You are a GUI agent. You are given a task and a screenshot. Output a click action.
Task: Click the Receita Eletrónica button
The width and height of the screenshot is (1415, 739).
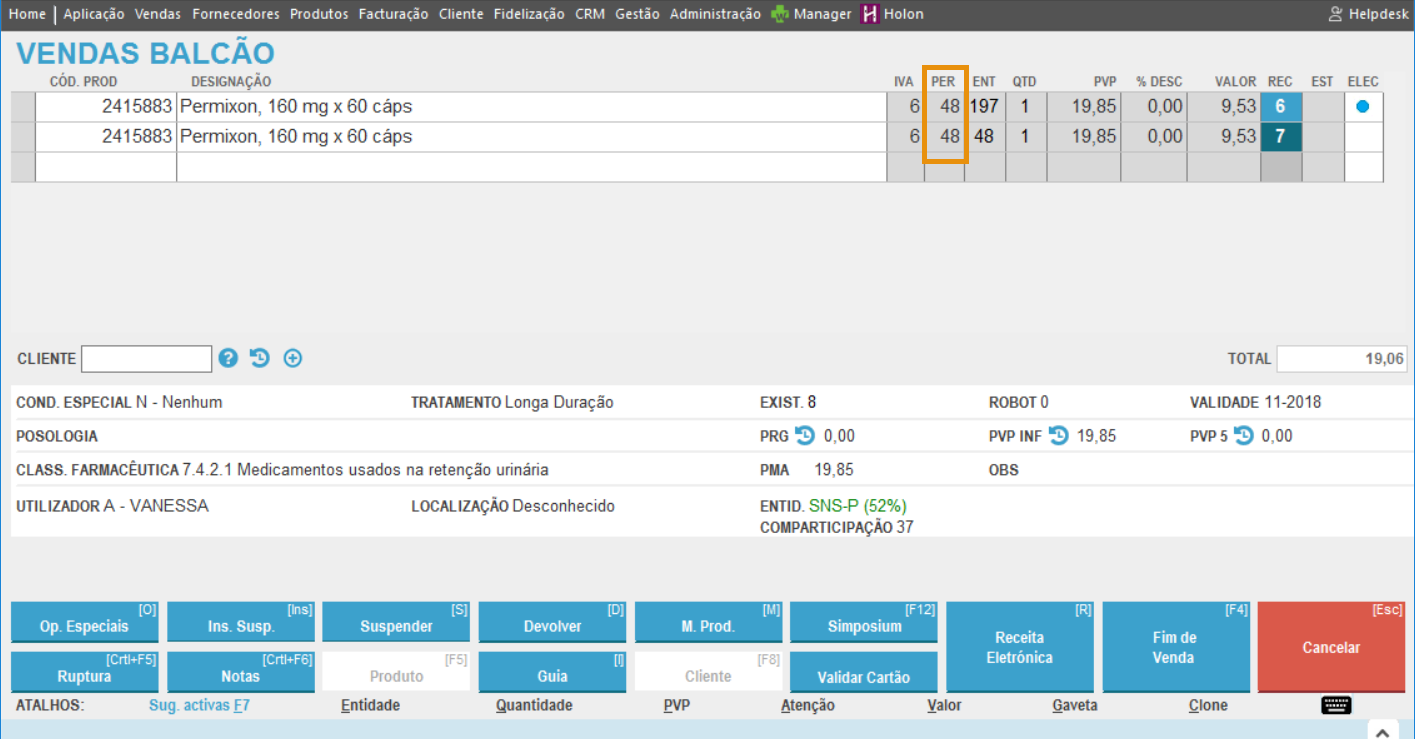1019,647
